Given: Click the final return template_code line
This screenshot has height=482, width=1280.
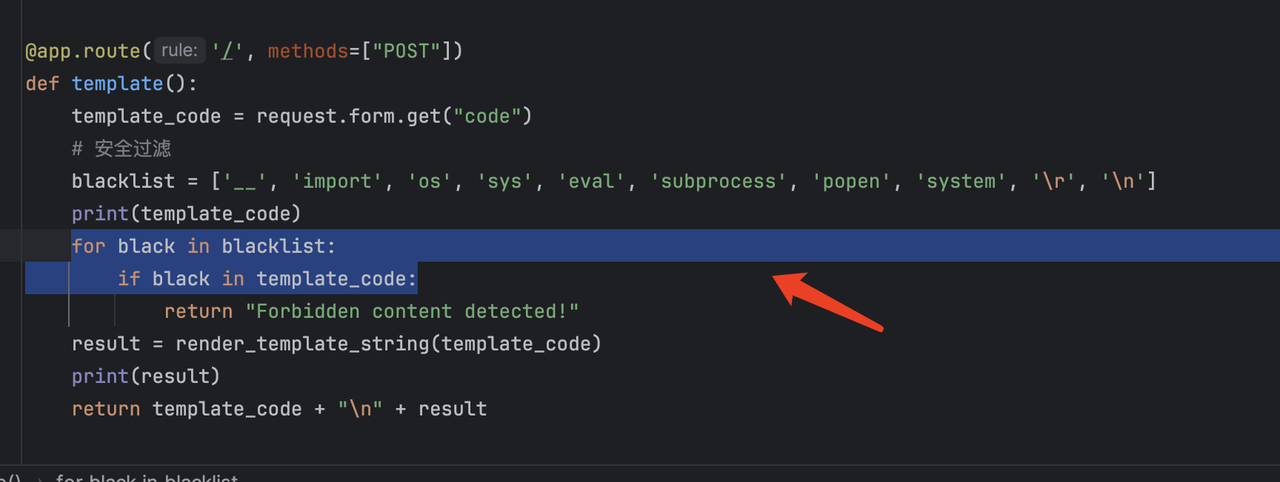Looking at the screenshot, I should [279, 409].
